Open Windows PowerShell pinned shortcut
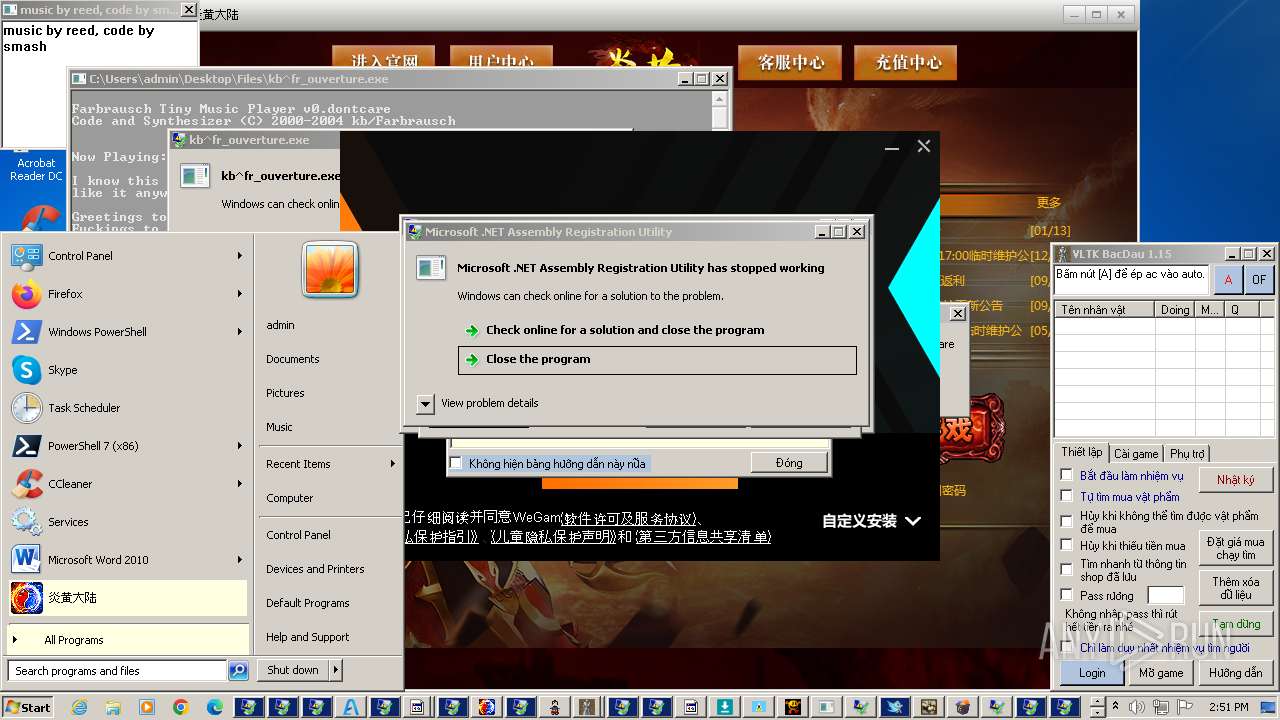The width and height of the screenshot is (1280, 720). click(x=26, y=332)
